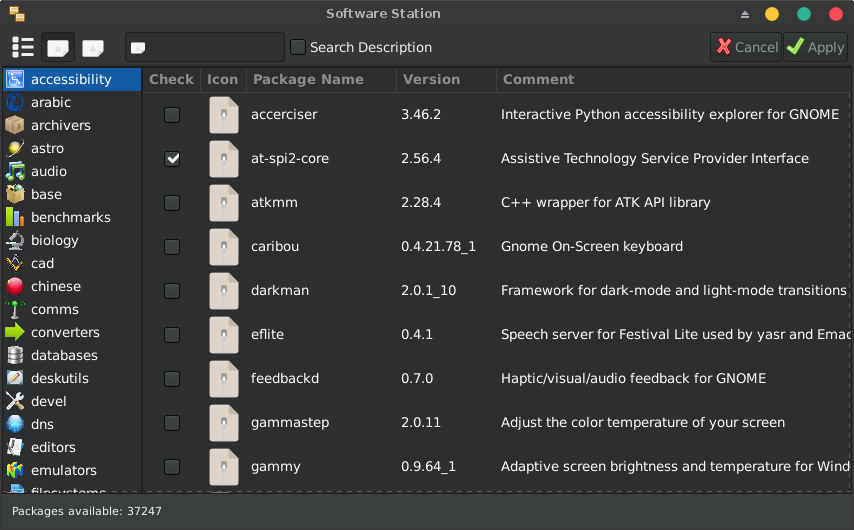Mark the caribou package checkbox

coord(172,247)
